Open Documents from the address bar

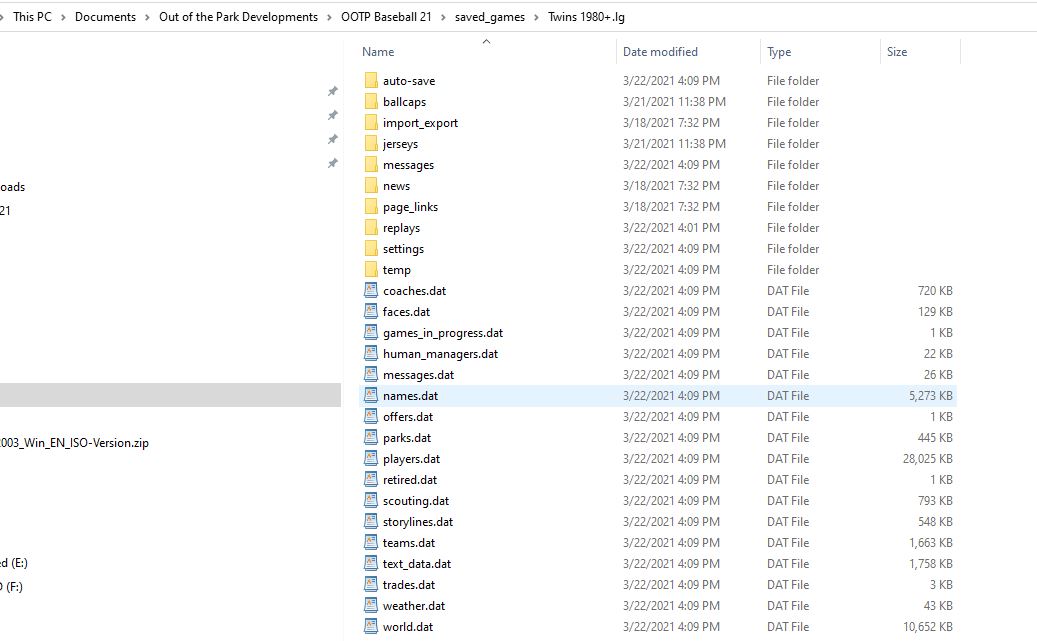[105, 17]
